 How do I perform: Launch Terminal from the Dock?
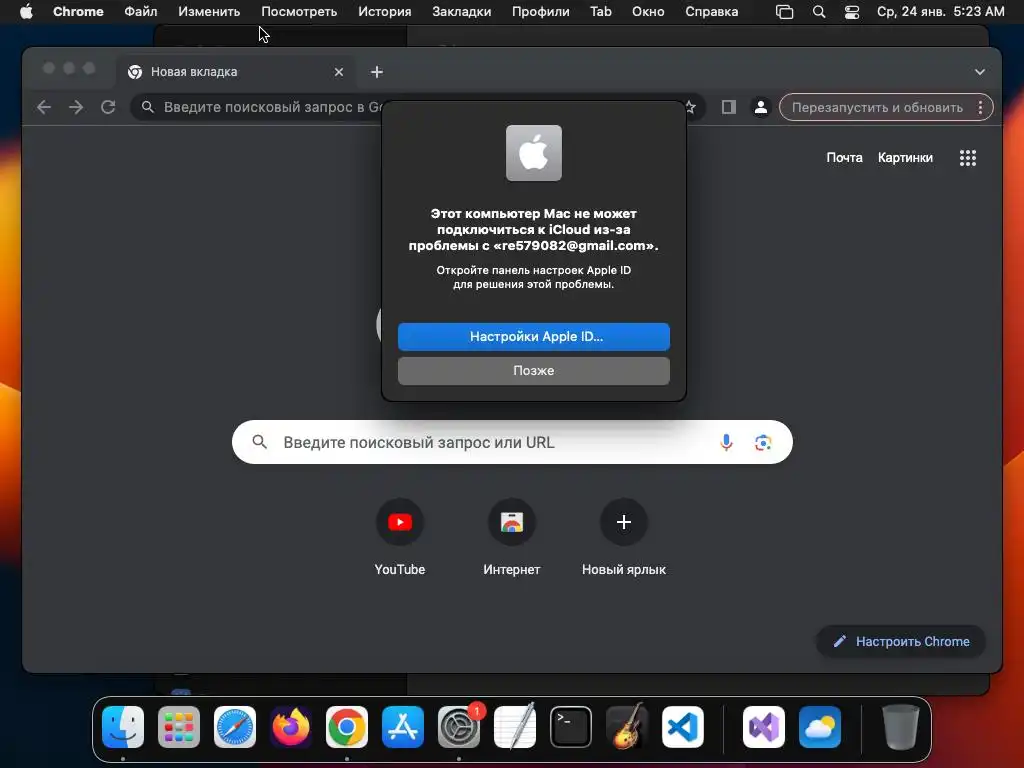pos(571,727)
